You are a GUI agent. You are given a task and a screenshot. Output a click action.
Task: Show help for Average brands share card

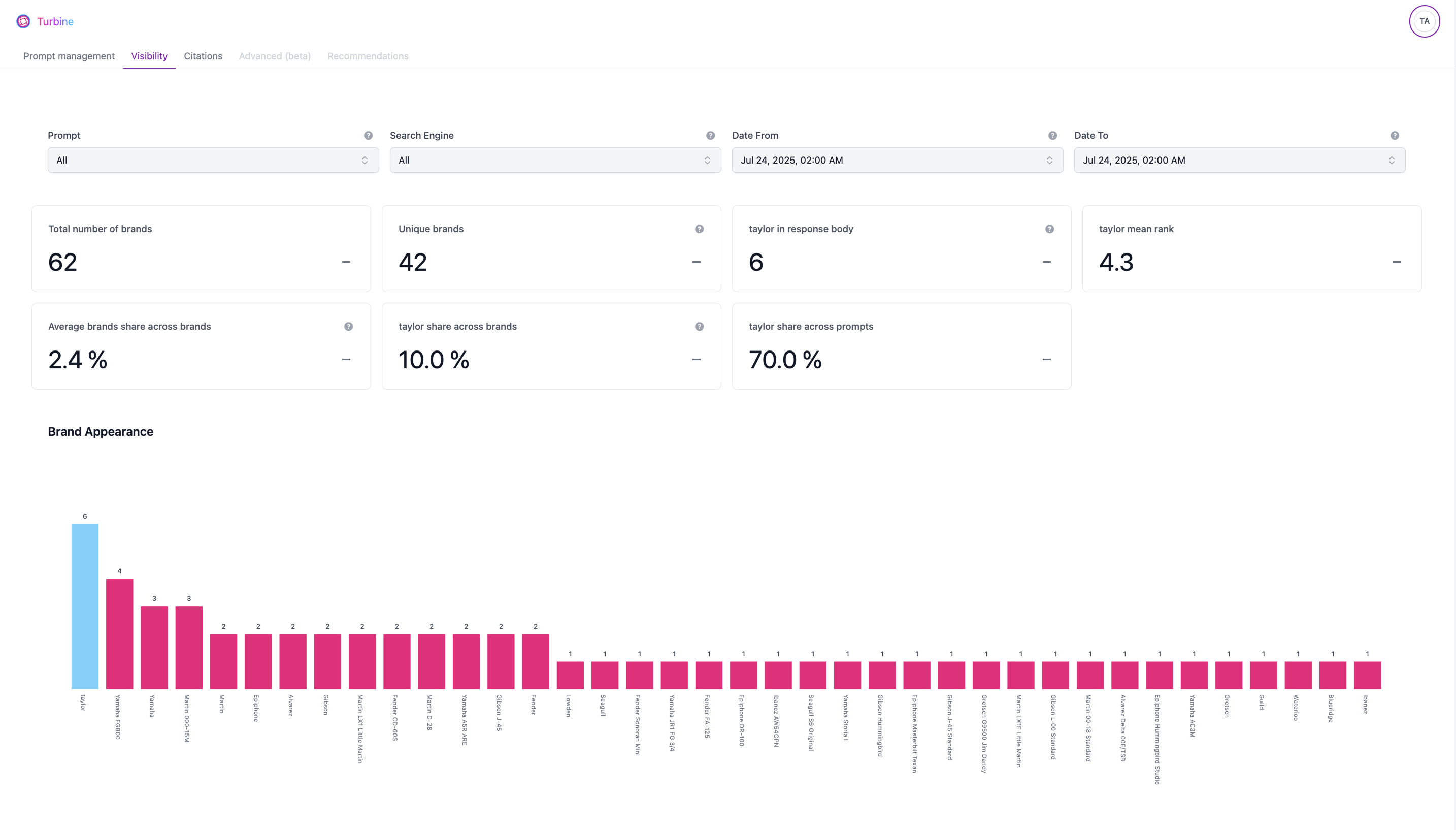[349, 327]
